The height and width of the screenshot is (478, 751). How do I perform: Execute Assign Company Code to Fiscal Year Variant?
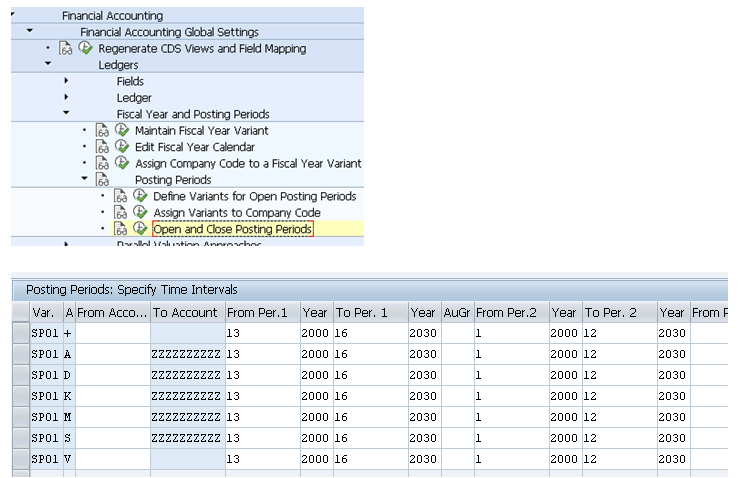pos(122,163)
